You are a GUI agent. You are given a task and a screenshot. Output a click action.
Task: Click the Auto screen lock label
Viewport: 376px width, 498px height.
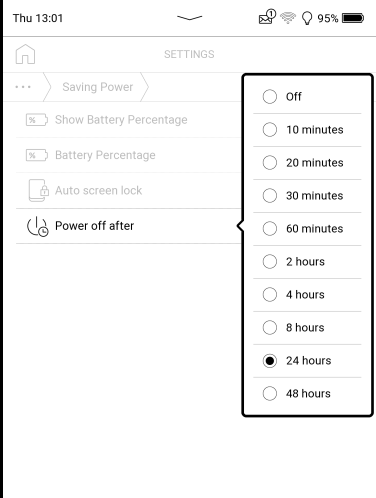coord(98,190)
